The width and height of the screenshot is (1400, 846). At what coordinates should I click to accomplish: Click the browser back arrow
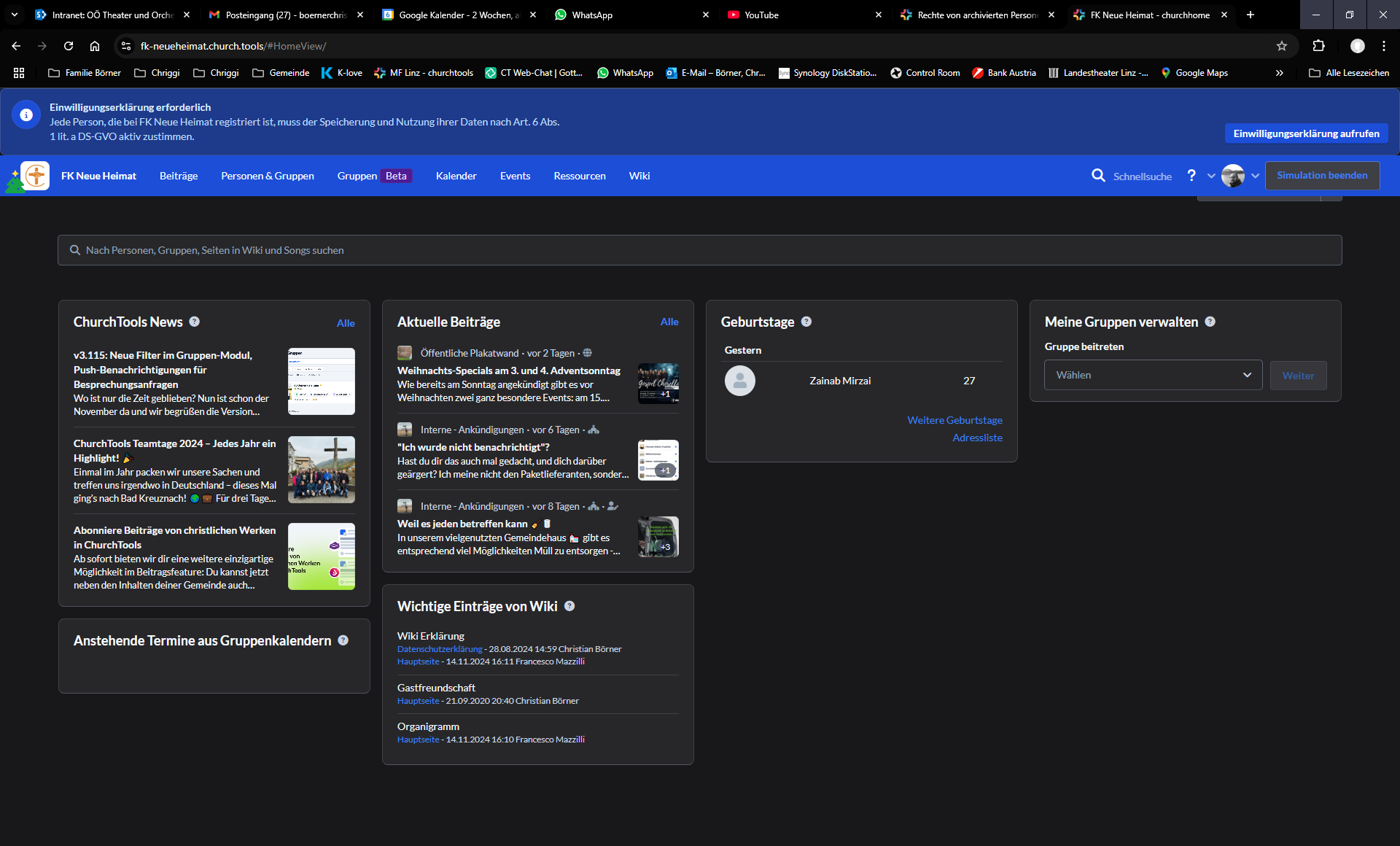point(16,46)
